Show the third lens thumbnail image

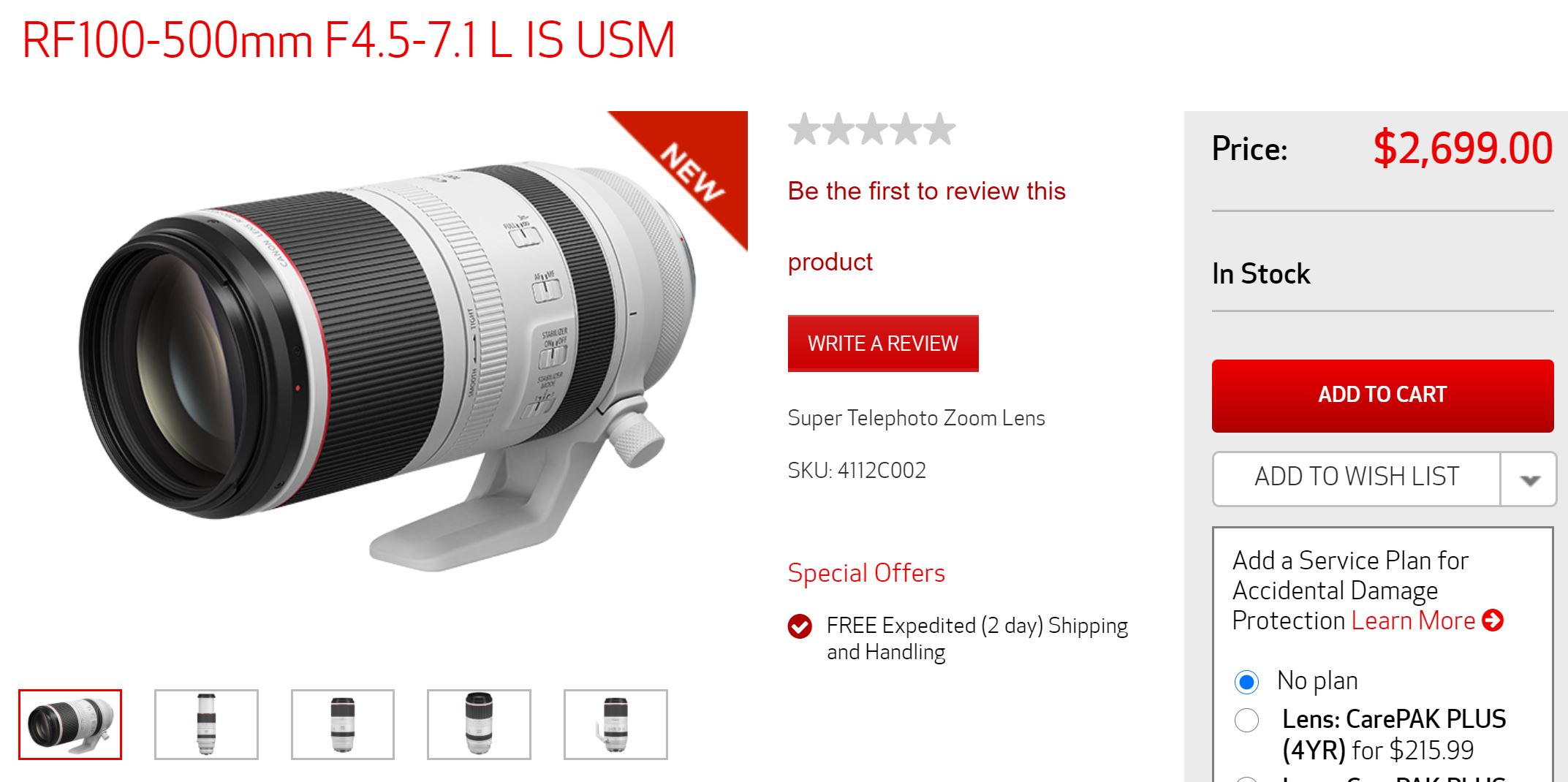[x=343, y=724]
